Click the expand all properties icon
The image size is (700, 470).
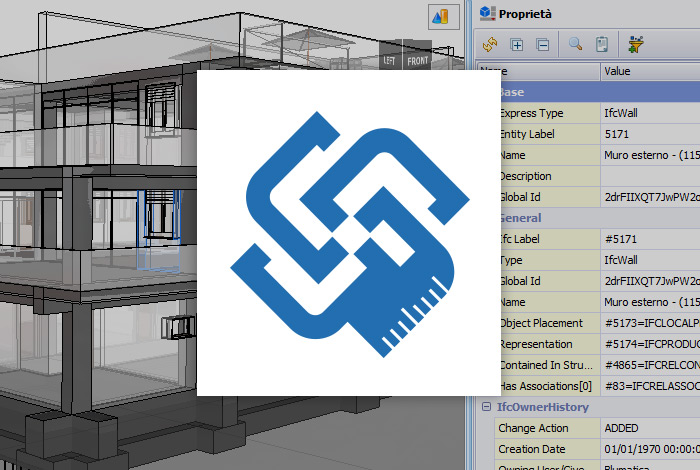tap(517, 44)
